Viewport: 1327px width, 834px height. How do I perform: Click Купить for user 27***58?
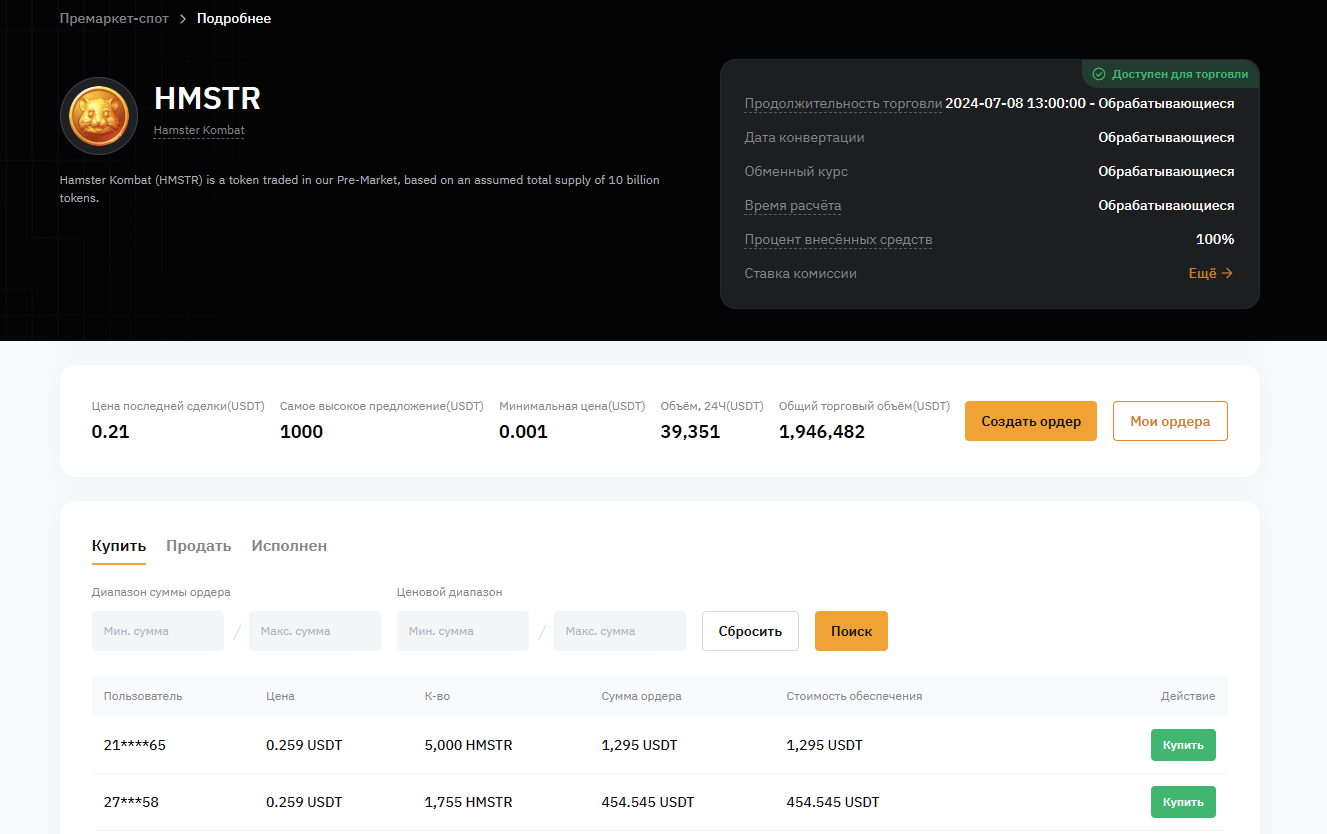(1183, 802)
